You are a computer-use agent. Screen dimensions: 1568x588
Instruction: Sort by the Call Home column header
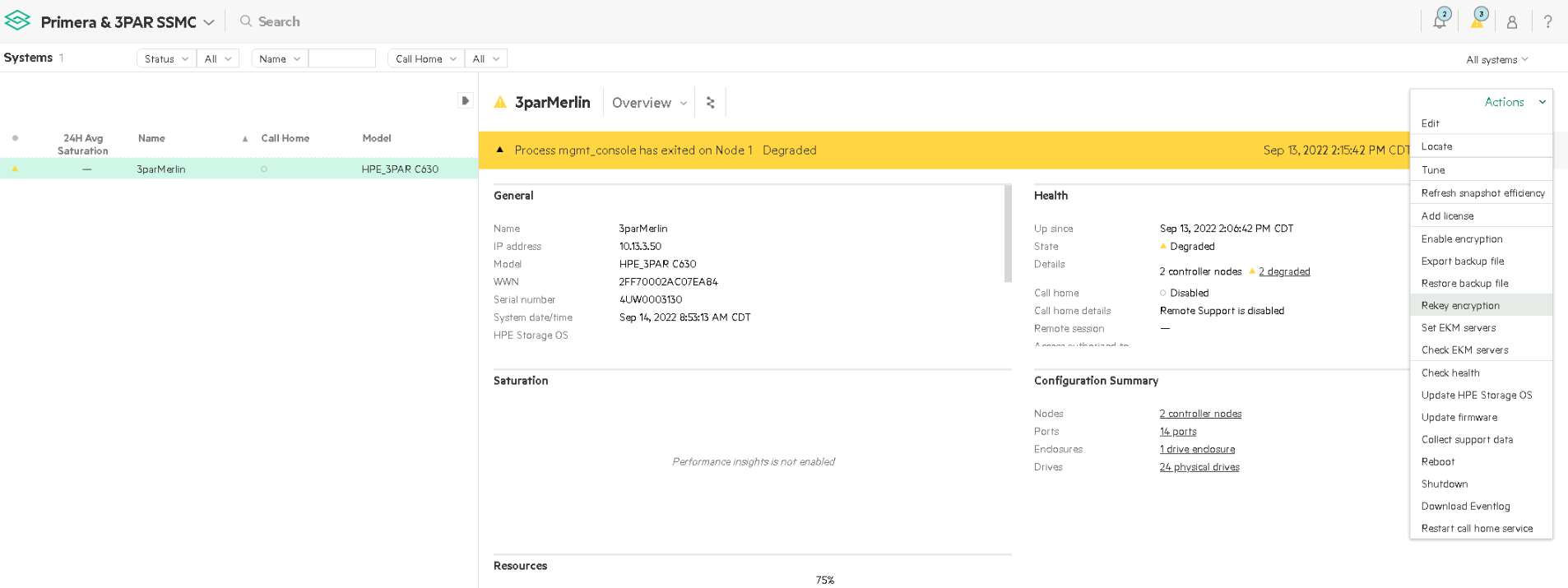pos(285,138)
